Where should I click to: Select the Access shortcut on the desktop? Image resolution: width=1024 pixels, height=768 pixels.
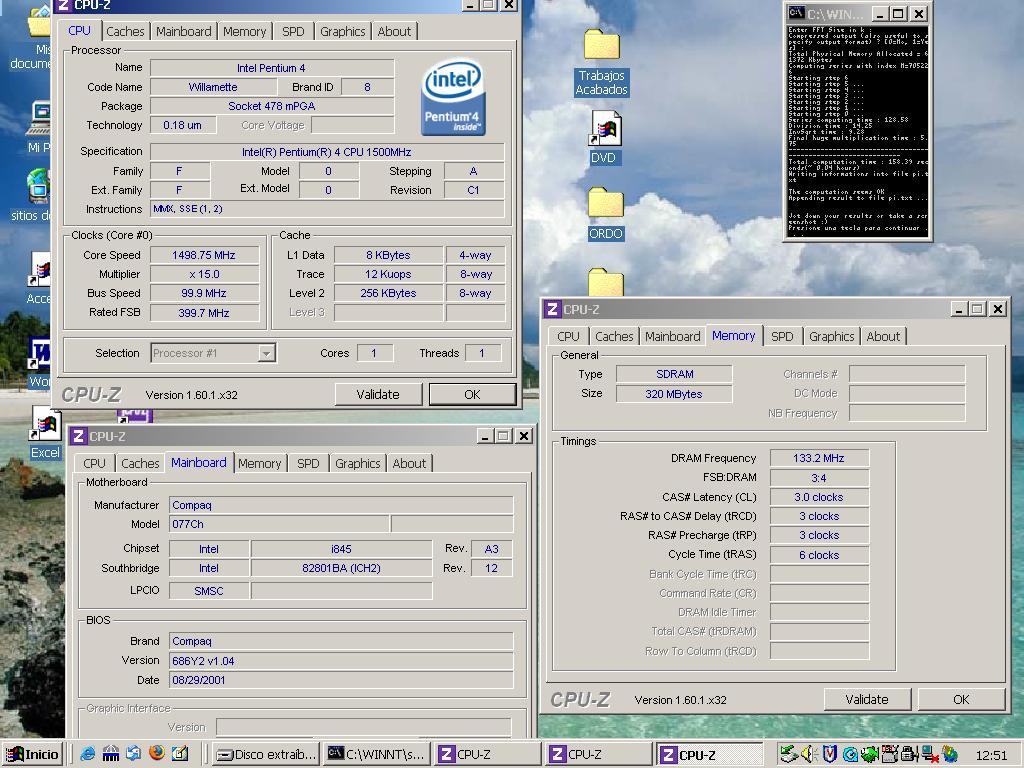39,279
